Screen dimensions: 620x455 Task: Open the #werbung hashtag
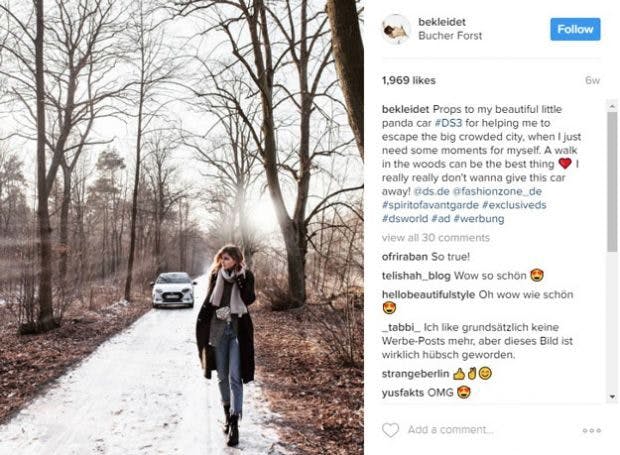click(x=478, y=219)
